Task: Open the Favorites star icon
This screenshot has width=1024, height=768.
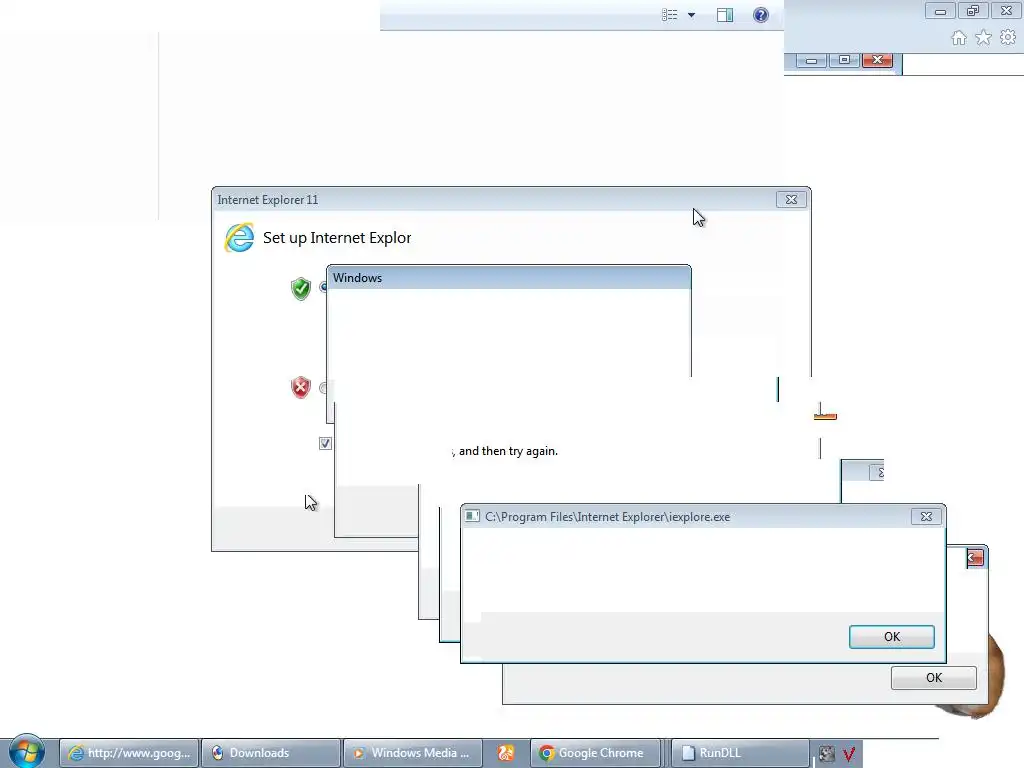Action: tap(983, 38)
